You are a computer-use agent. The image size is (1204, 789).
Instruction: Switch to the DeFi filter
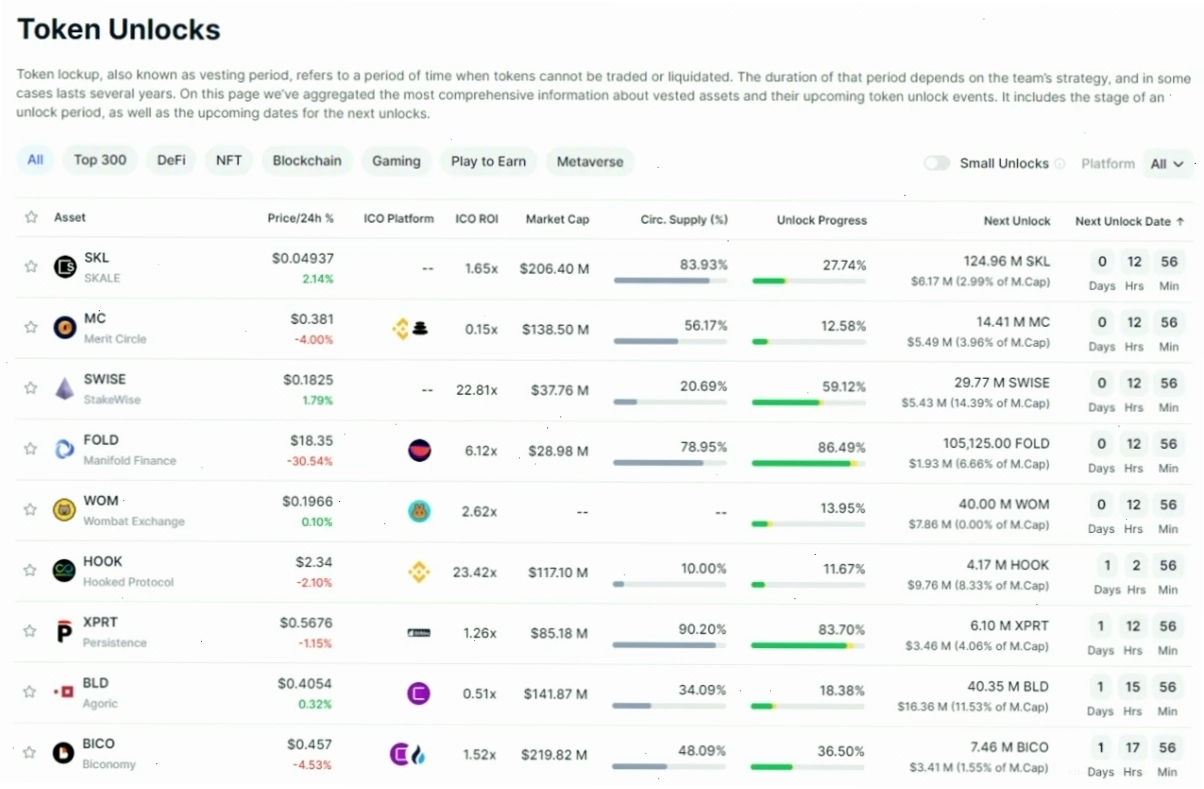tap(171, 160)
